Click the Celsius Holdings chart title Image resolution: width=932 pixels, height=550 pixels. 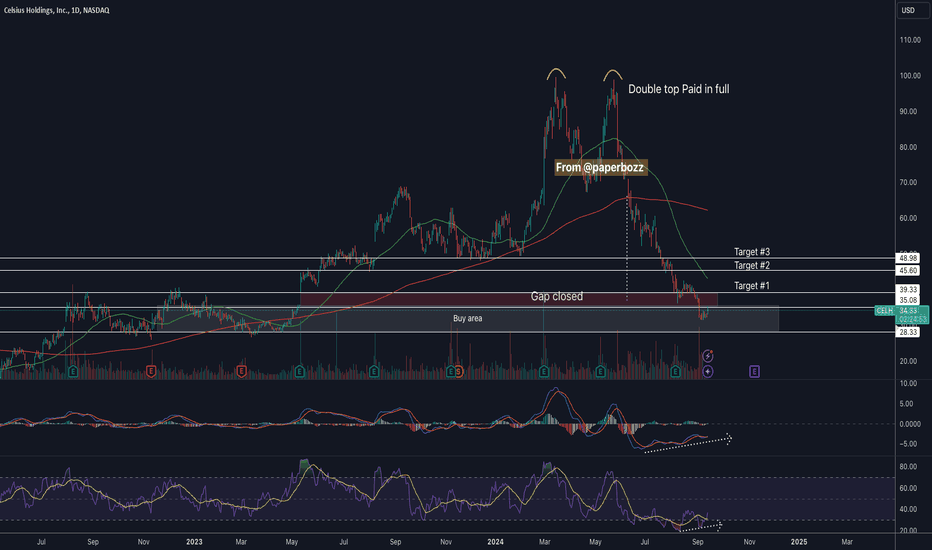pyautogui.click(x=56, y=10)
